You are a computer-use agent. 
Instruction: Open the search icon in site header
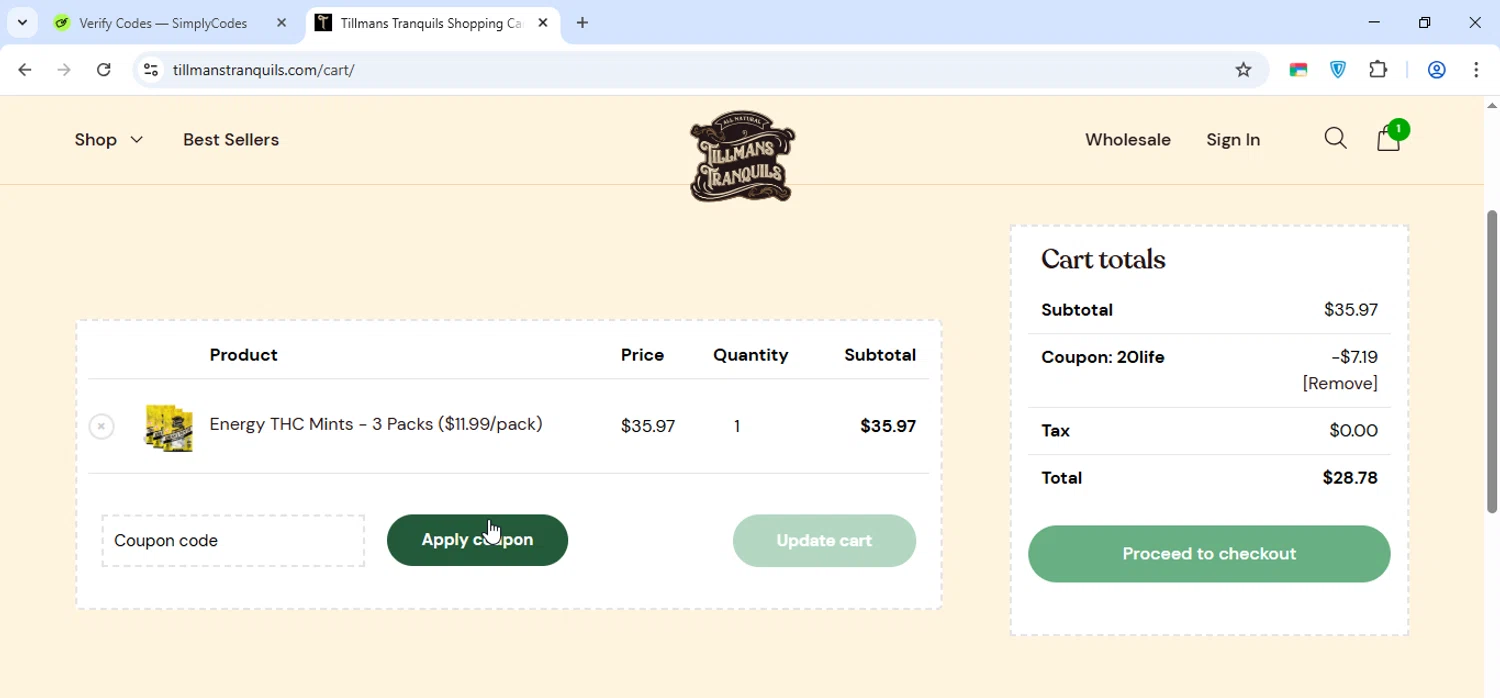point(1335,139)
